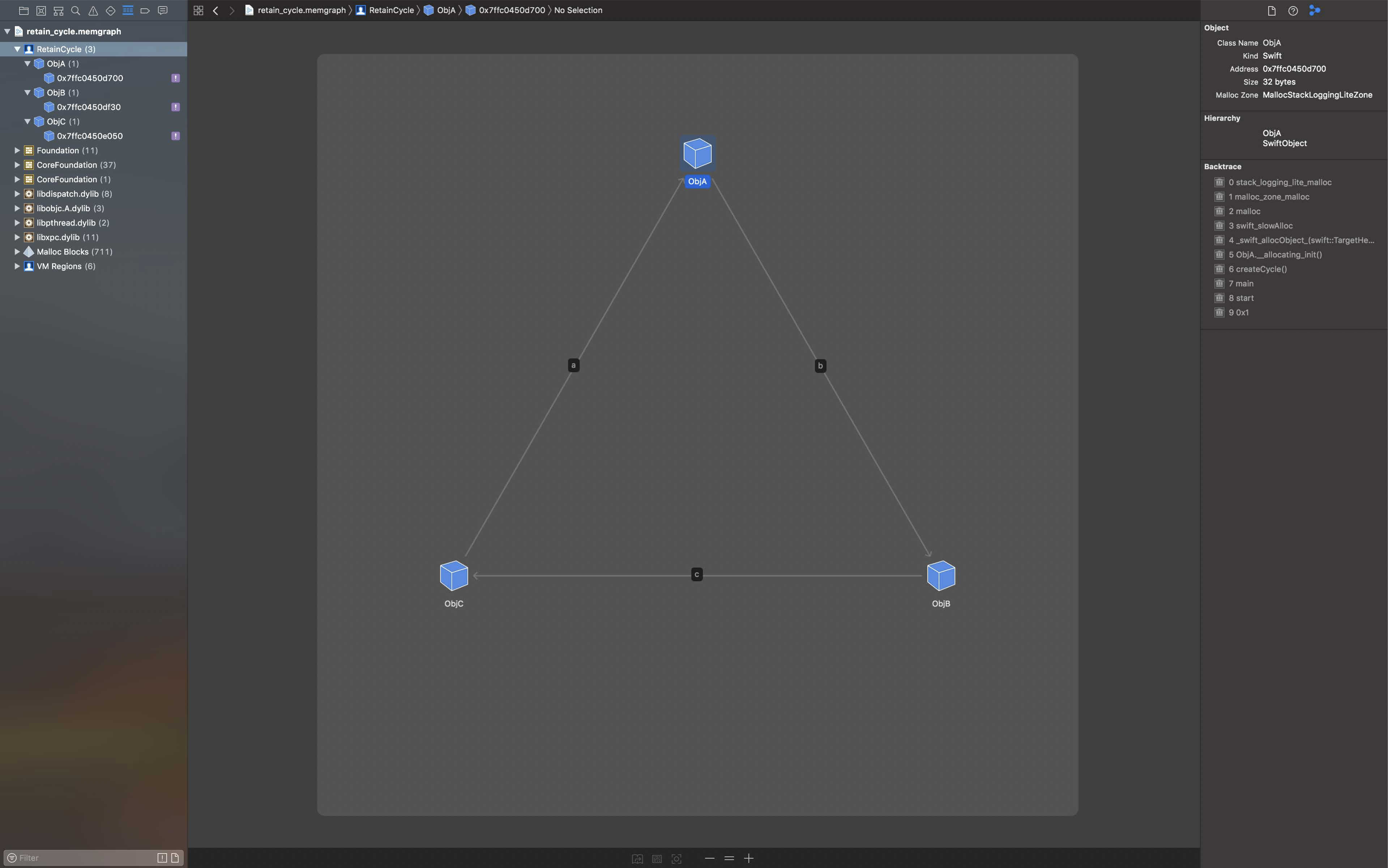Image resolution: width=1388 pixels, height=868 pixels.
Task: Collapse the ObjB (1) disclosure triangle
Action: tap(27, 93)
